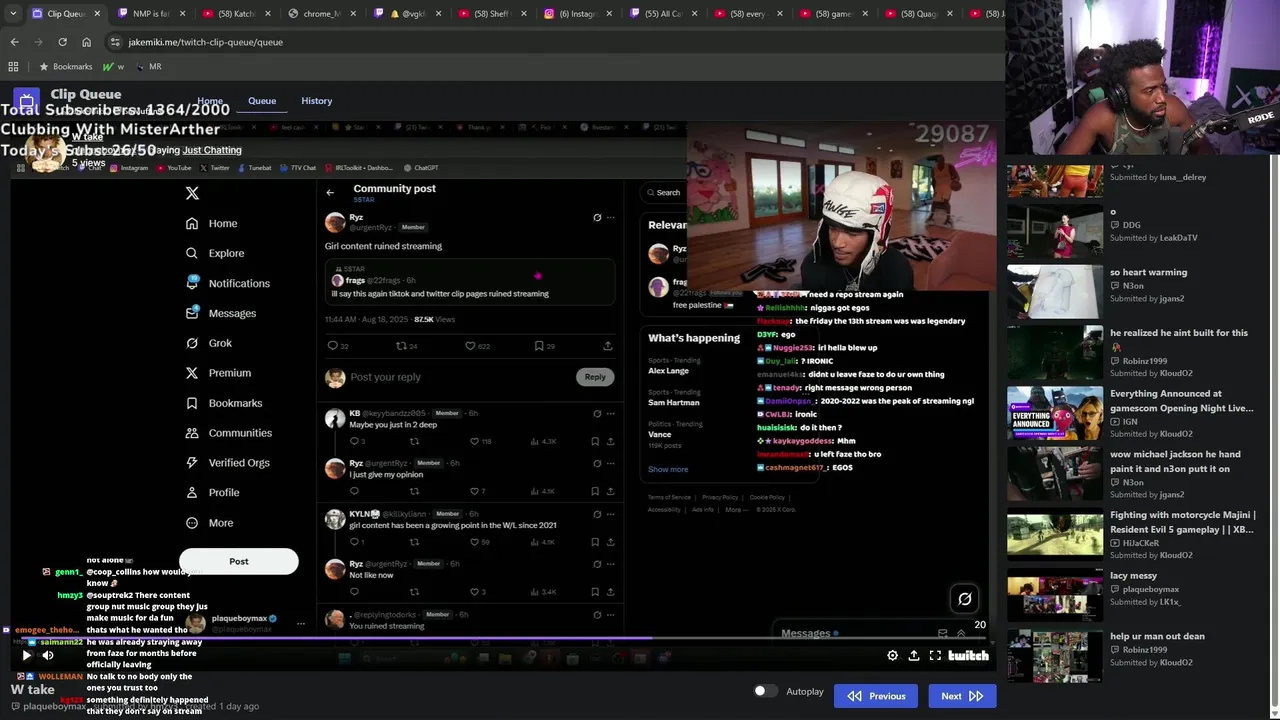Screen dimensions: 1280x720
Task: Open Profile in the X sidebar
Action: 212,493
